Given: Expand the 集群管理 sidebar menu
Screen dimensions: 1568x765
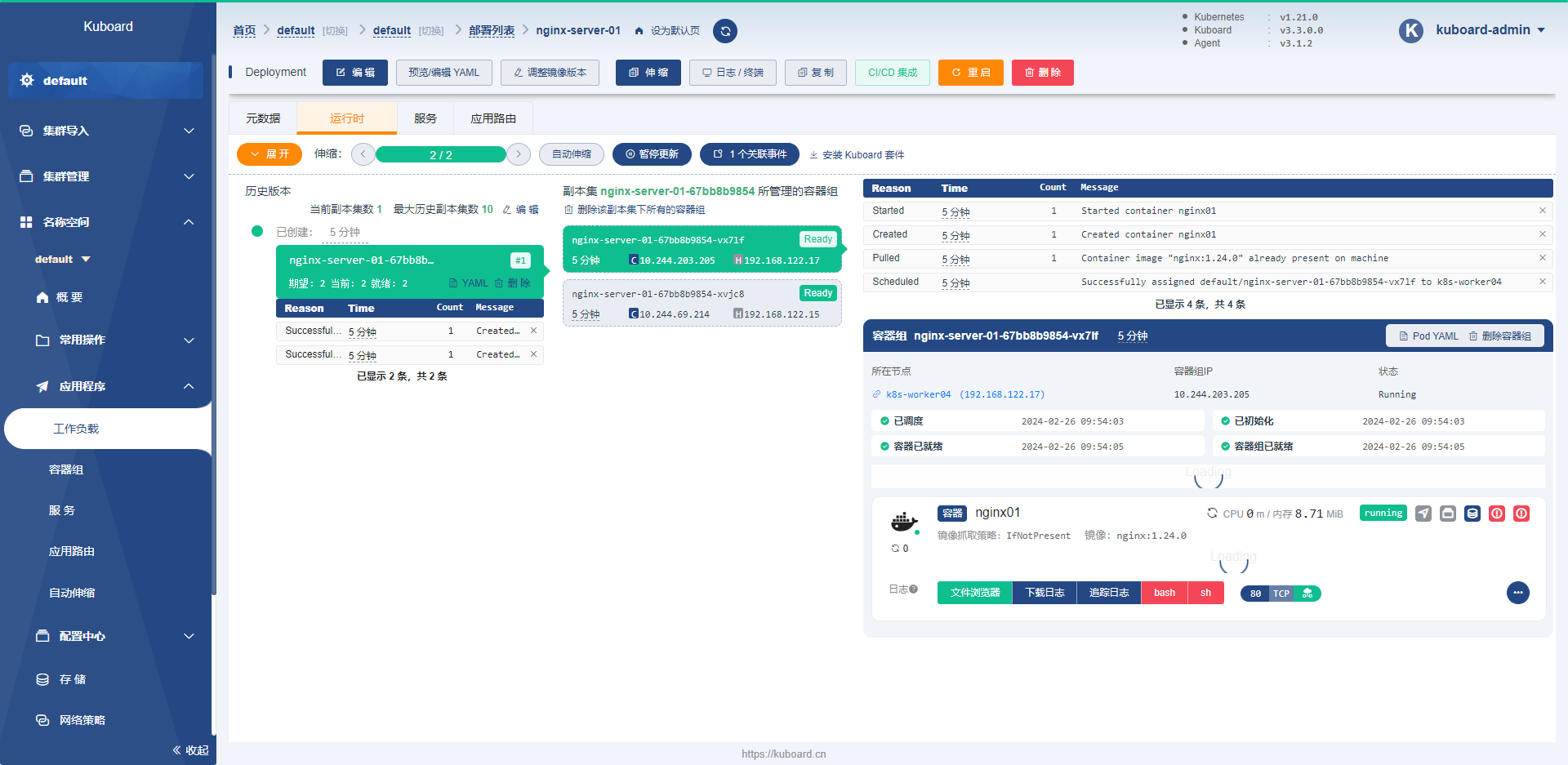Looking at the screenshot, I should [189, 176].
